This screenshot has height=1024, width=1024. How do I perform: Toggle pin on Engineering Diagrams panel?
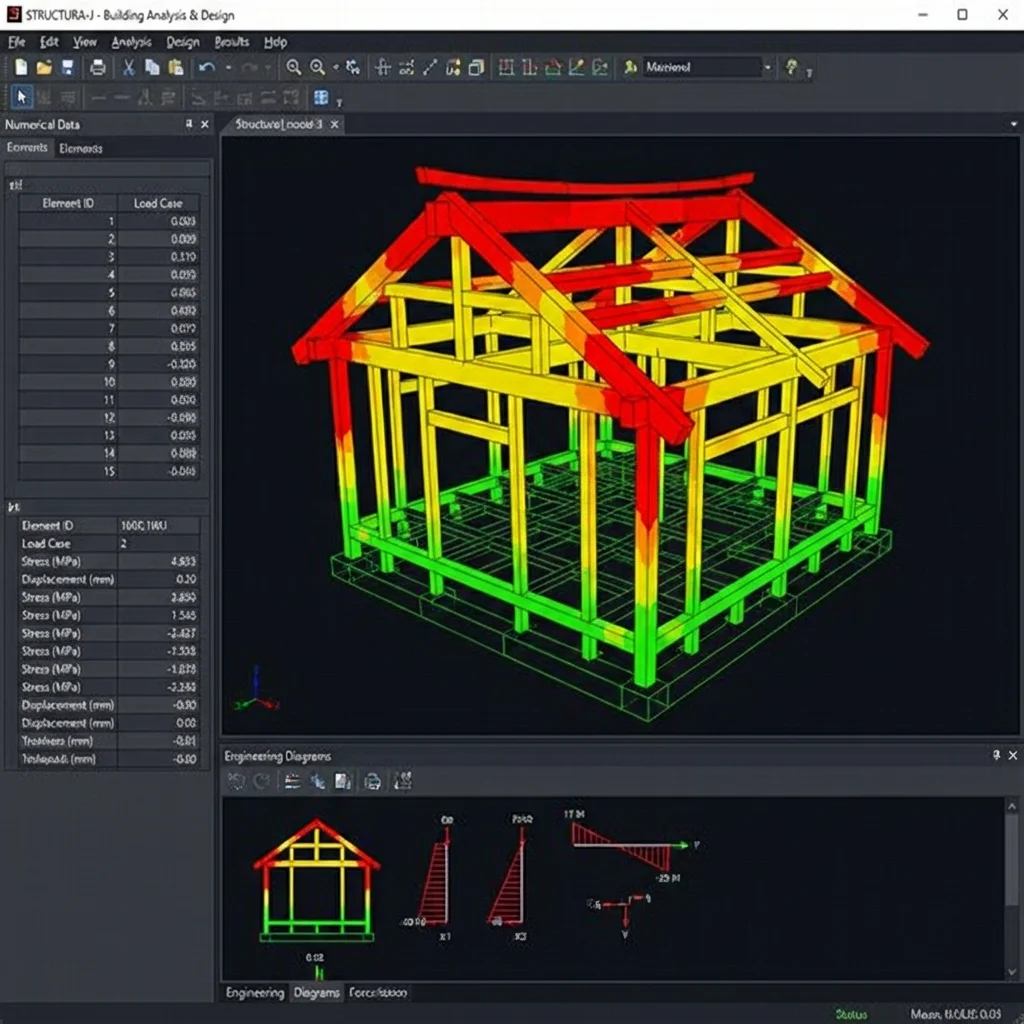pyautogui.click(x=996, y=756)
